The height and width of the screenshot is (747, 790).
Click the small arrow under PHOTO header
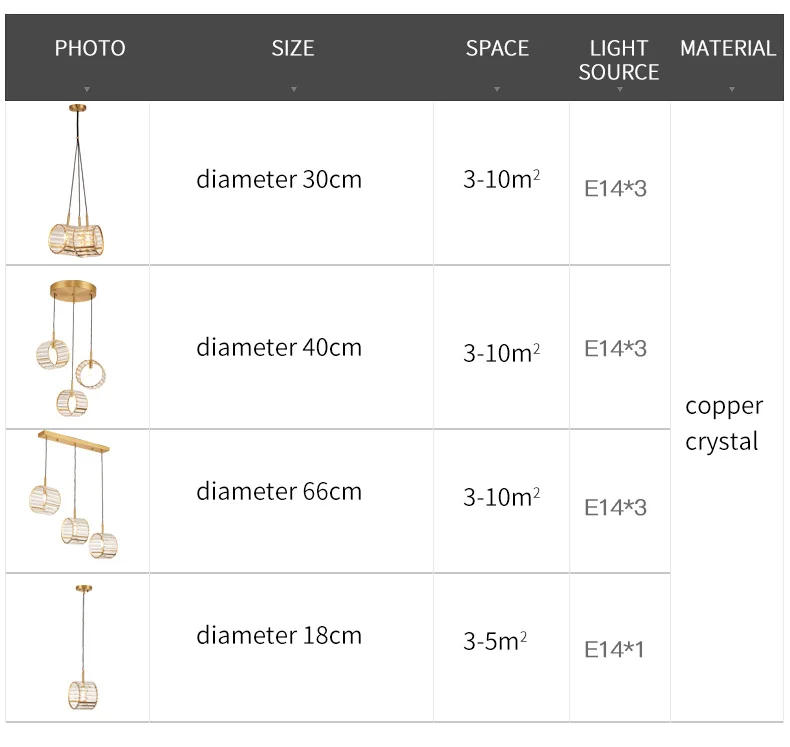87,90
